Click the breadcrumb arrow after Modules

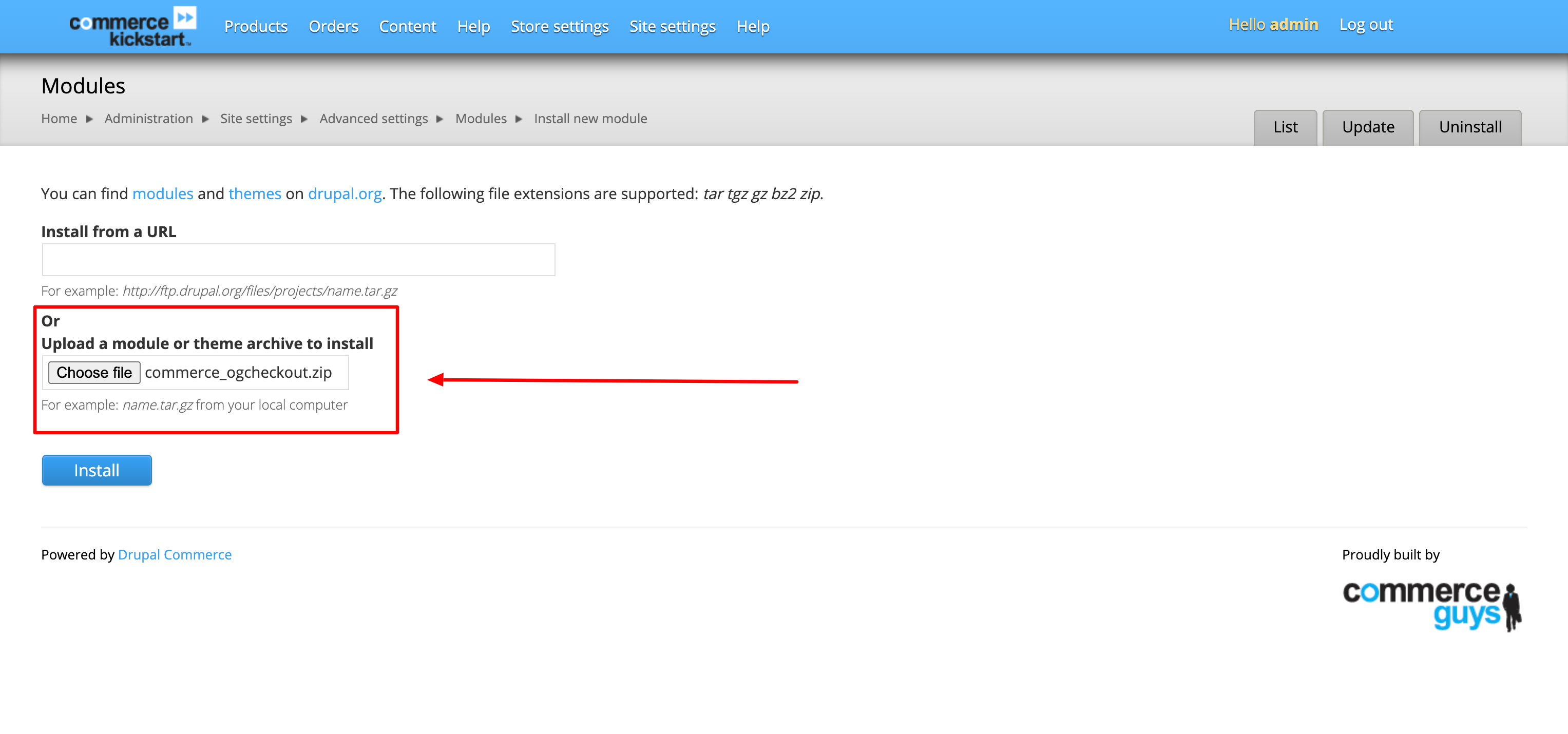tap(519, 119)
